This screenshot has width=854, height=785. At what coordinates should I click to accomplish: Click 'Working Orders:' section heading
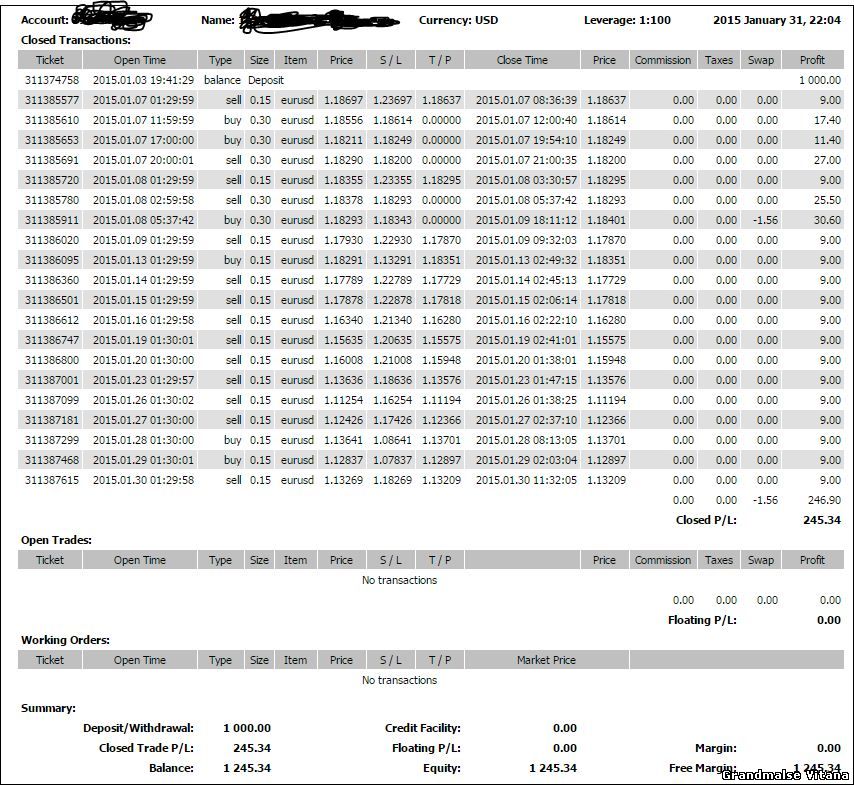(x=65, y=640)
